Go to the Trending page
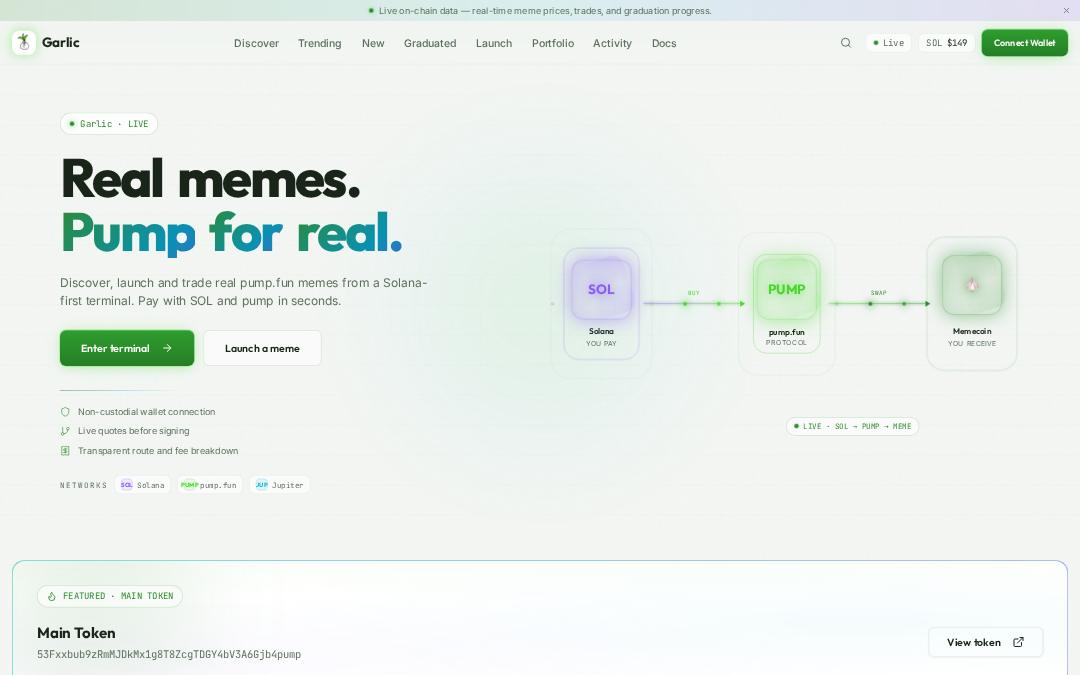The image size is (1080, 675). point(320,43)
